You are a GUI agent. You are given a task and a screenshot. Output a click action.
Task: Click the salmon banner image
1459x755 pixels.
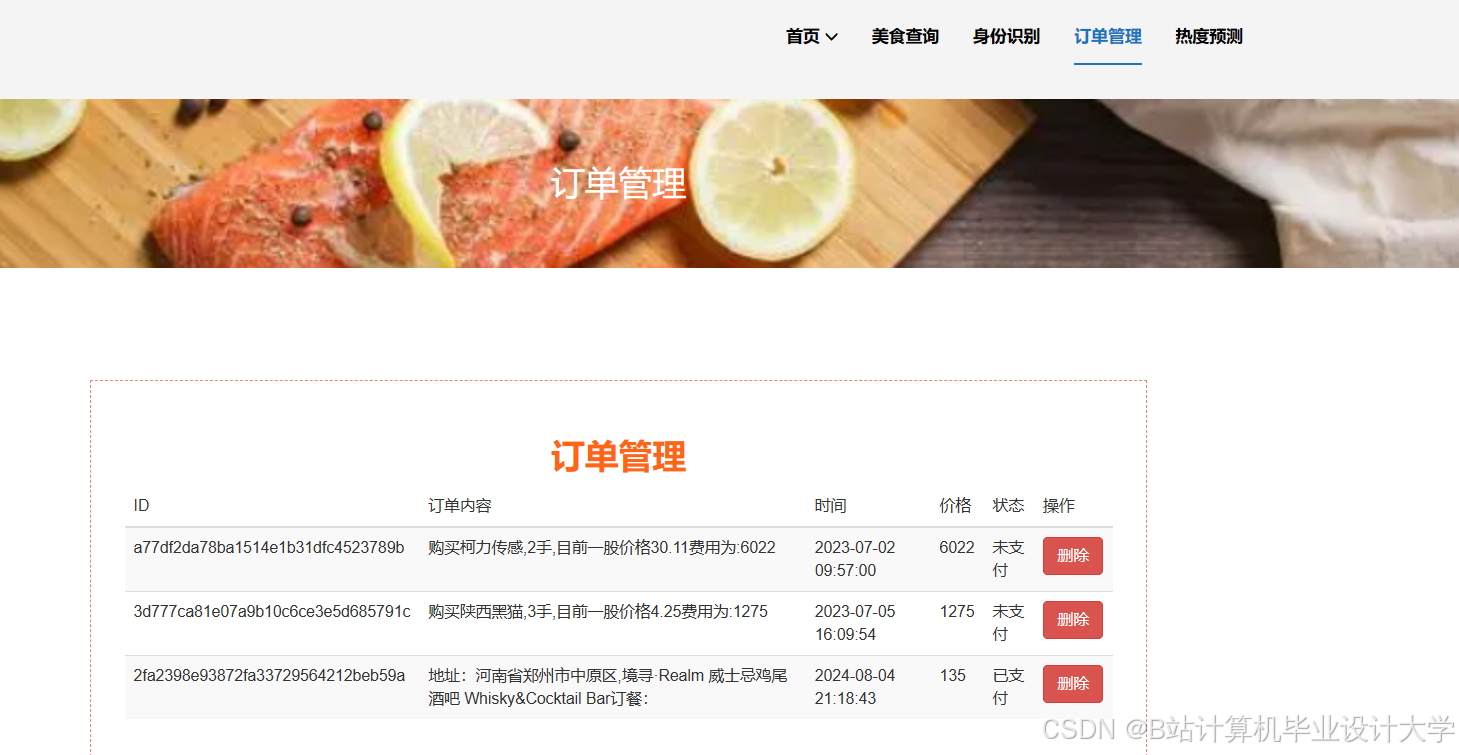(x=729, y=183)
